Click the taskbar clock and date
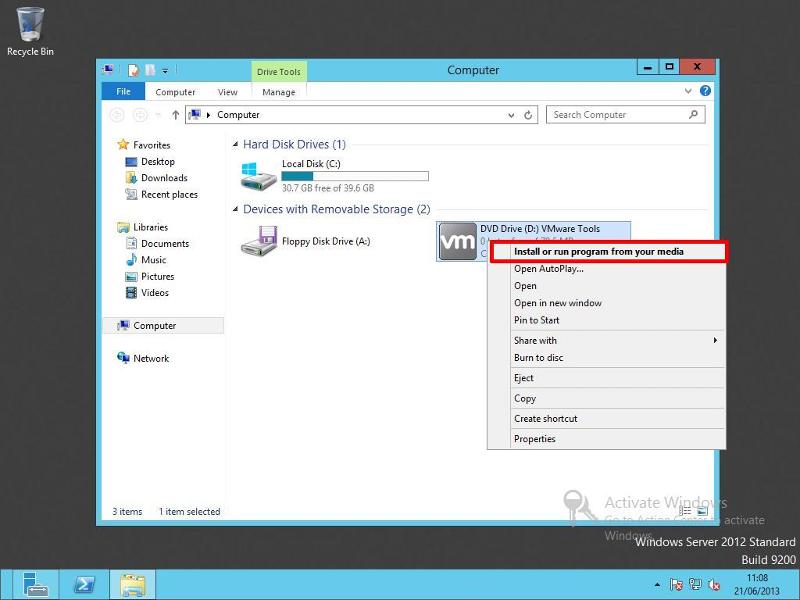 [x=757, y=585]
